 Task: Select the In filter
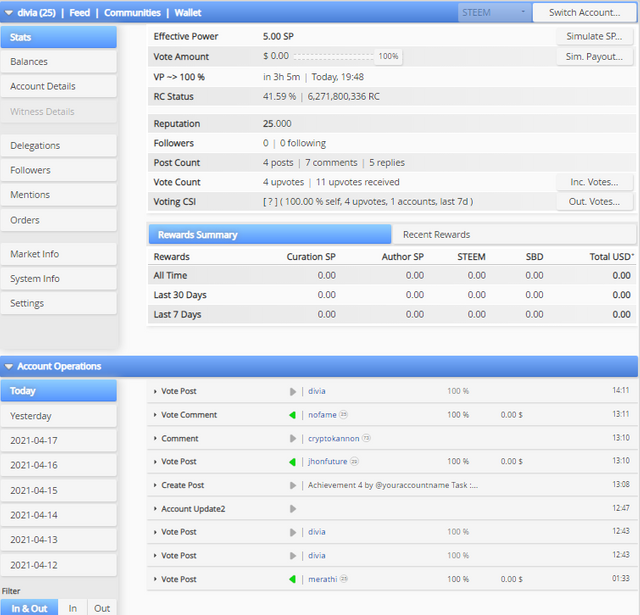point(73,608)
